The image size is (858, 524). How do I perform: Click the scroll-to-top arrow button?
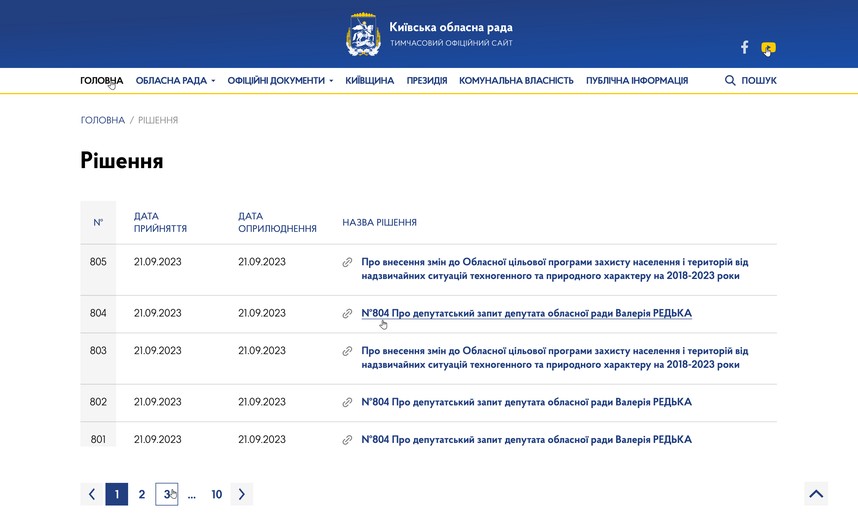[816, 494]
